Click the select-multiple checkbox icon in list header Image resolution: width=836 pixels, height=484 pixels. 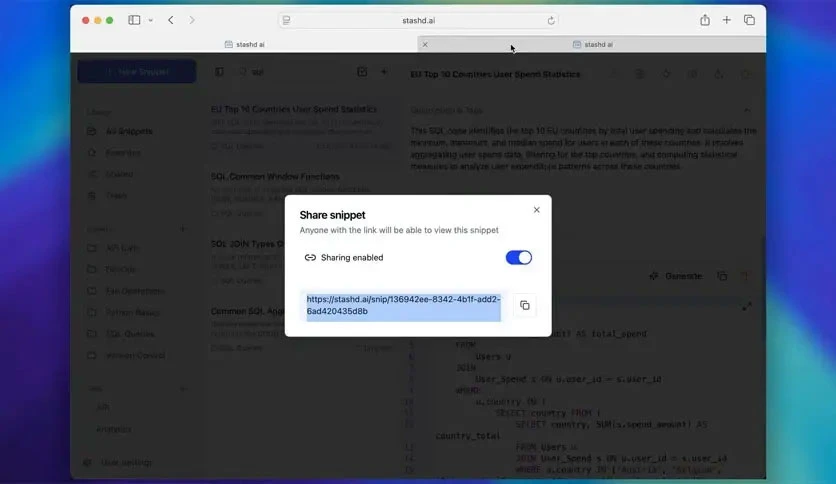coord(362,71)
